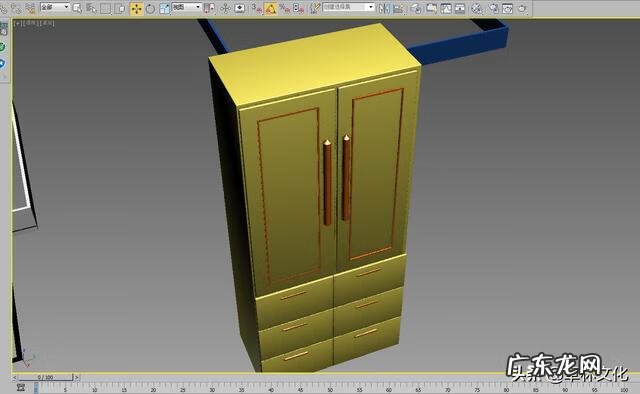The height and width of the screenshot is (394, 640).
Task: Choose the Rectangular Selection Region tool
Action: [105, 9]
